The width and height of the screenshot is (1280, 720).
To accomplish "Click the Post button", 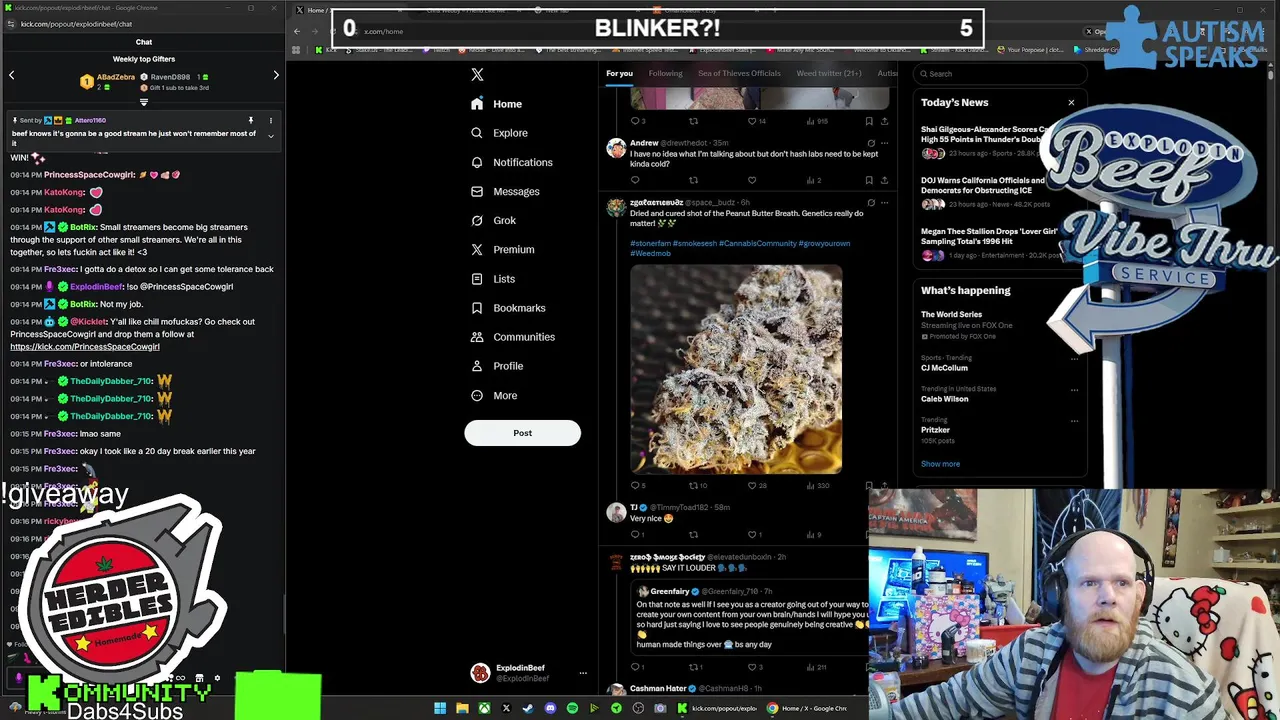I will coord(522,433).
